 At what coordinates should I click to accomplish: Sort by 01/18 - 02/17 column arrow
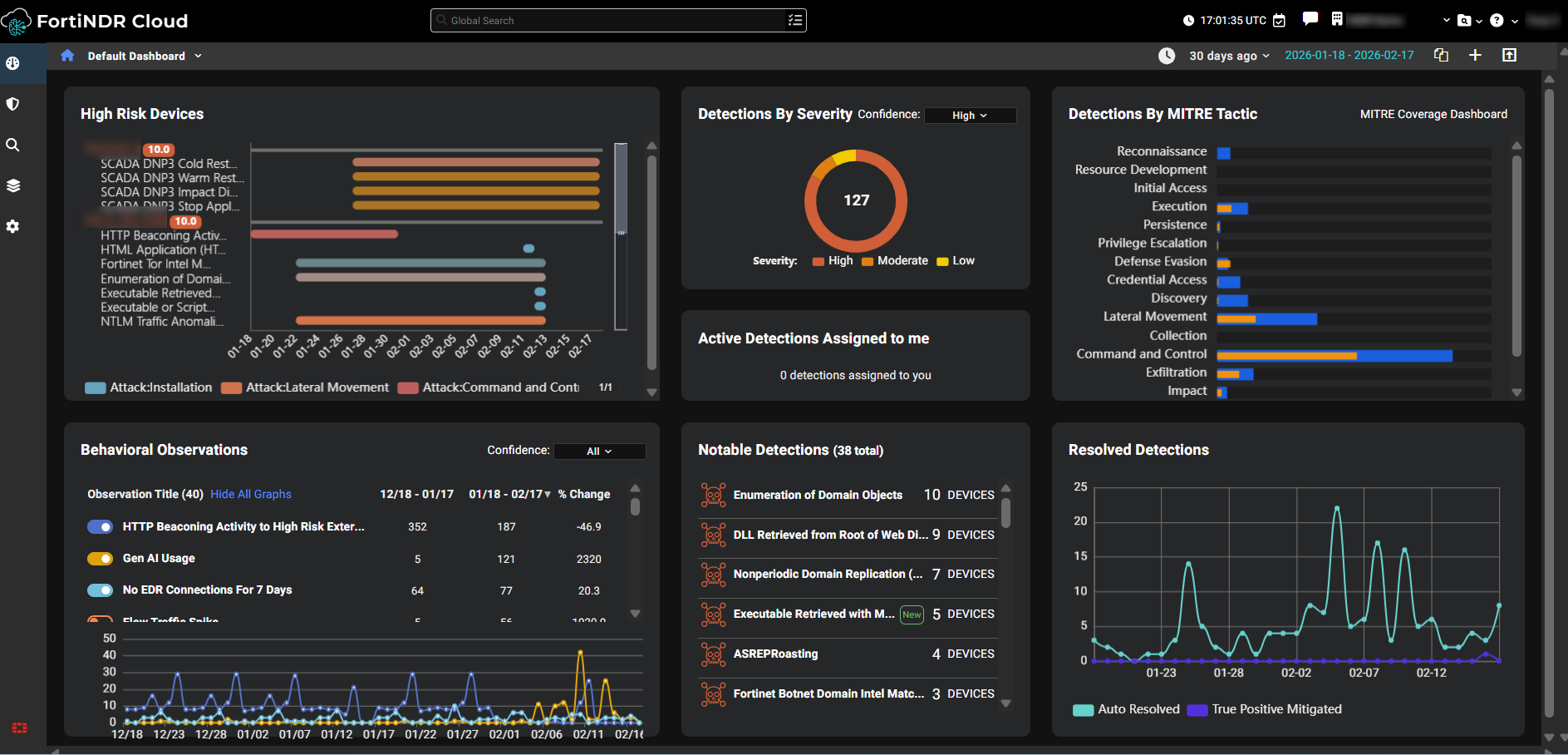pyautogui.click(x=548, y=495)
